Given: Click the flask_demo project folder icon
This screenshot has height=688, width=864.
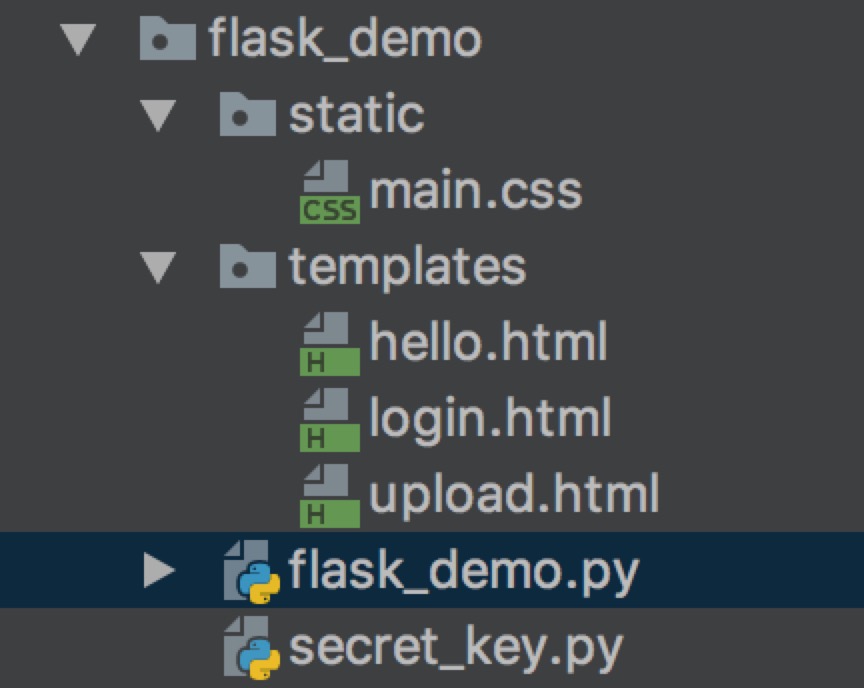Looking at the screenshot, I should (x=170, y=38).
